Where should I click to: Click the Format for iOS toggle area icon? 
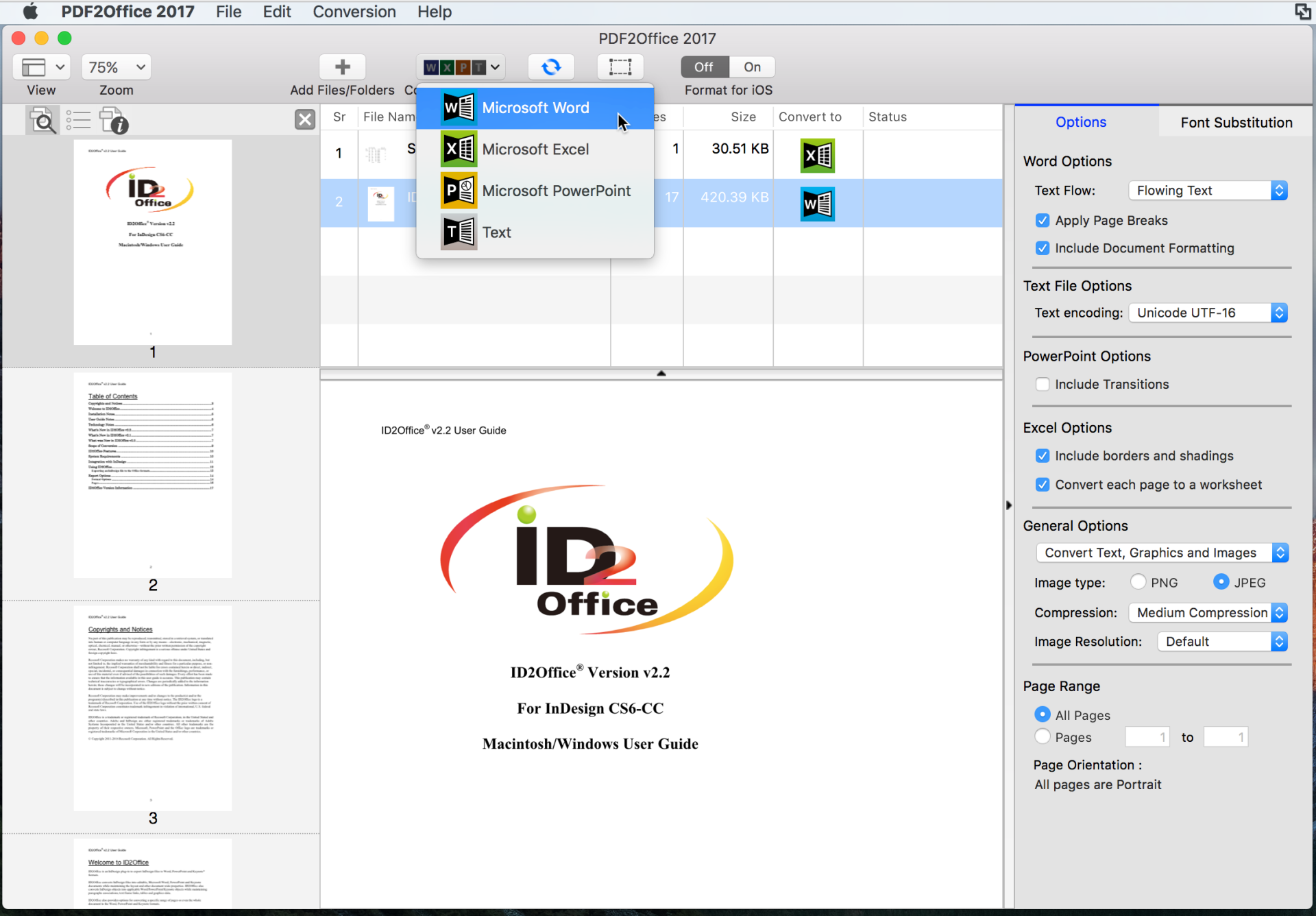point(728,67)
